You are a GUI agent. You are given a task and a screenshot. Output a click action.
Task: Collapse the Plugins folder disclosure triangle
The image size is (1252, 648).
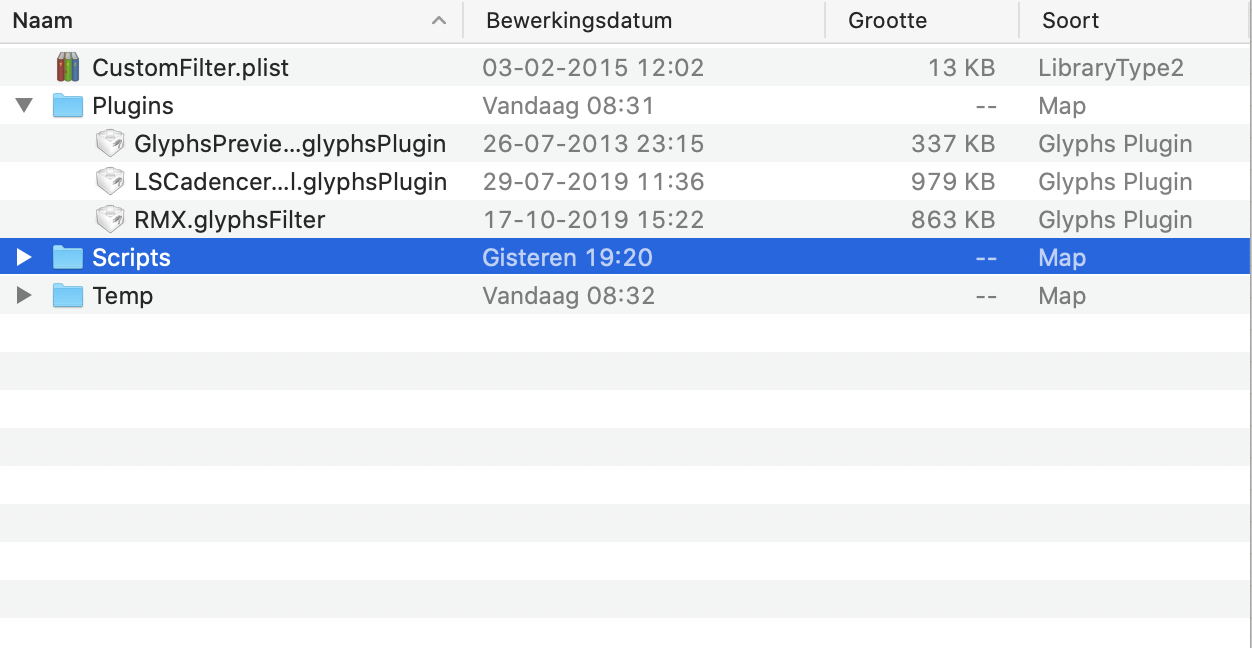[x=25, y=106]
